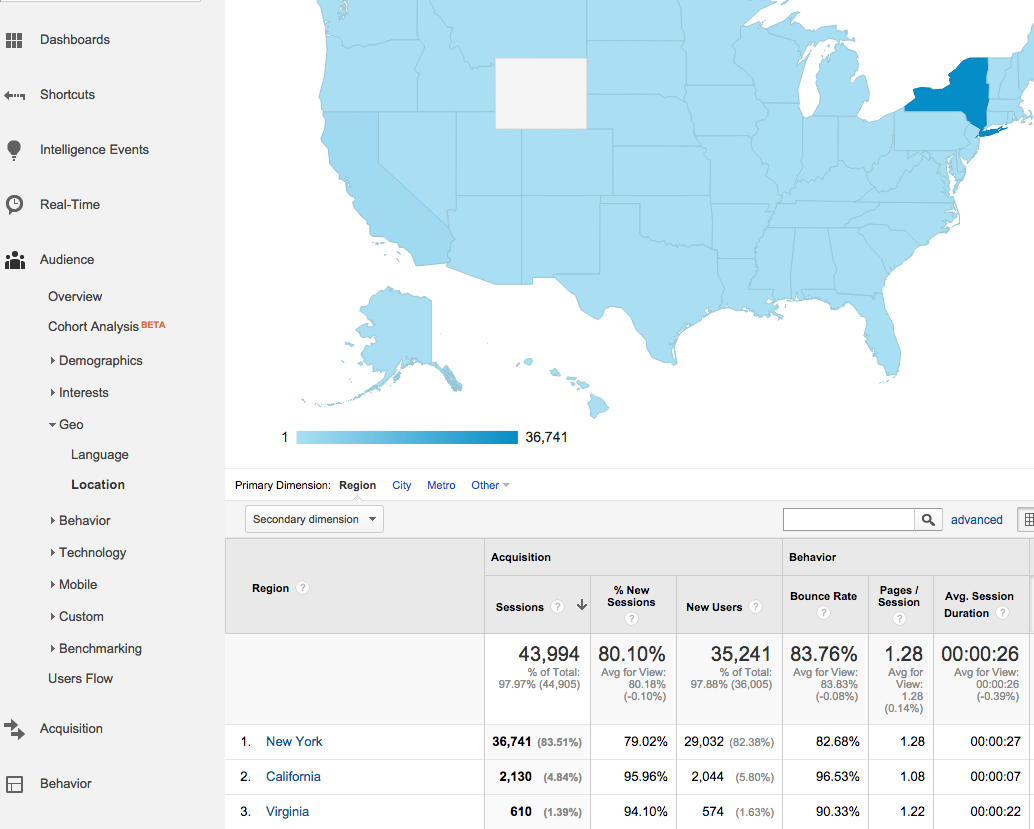The width and height of the screenshot is (1034, 829).
Task: Click help icon next to Region header
Action: click(x=303, y=588)
